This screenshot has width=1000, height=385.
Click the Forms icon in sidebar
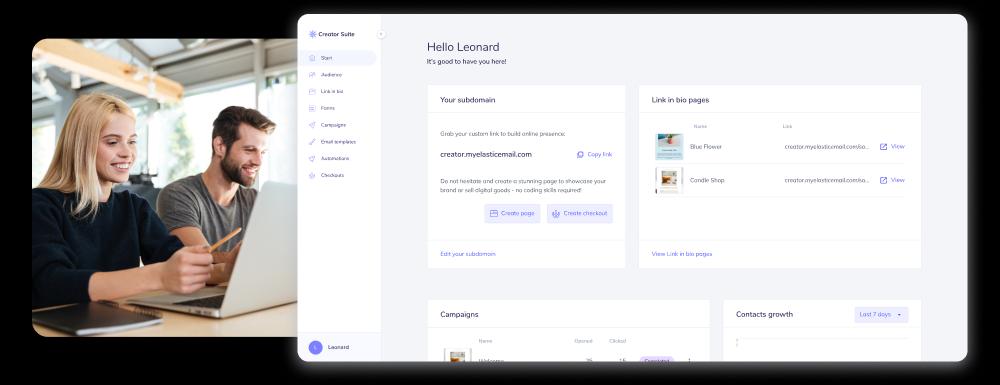[x=312, y=108]
